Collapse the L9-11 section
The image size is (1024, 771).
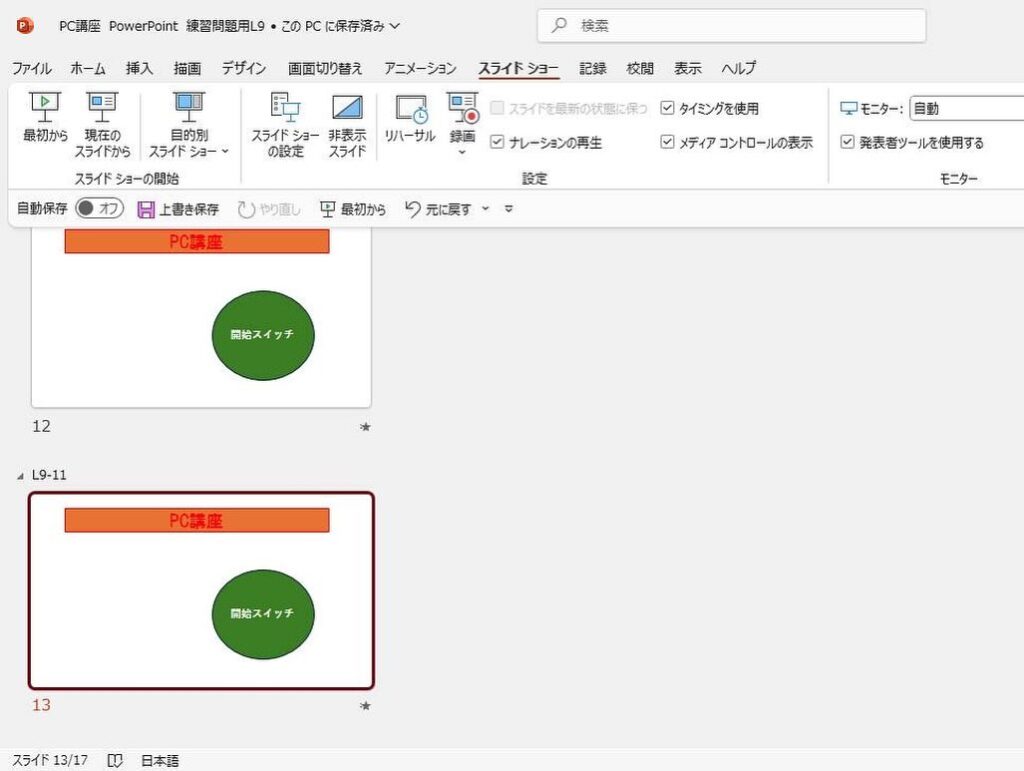click(21, 476)
